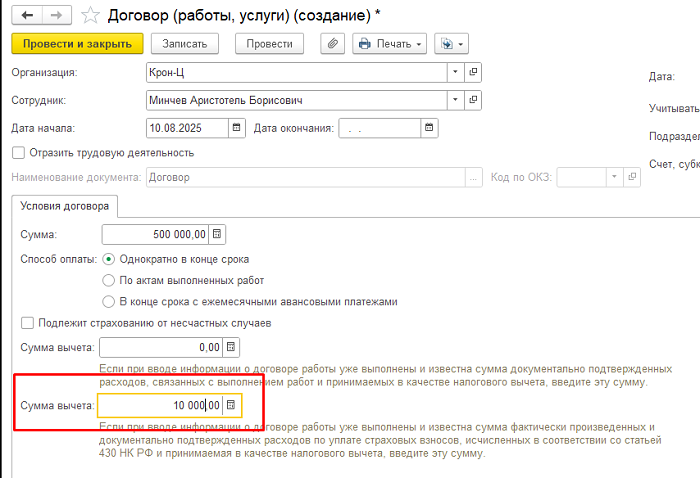Click the Способ оплаты: label
The image size is (700, 478).
coord(58,259)
